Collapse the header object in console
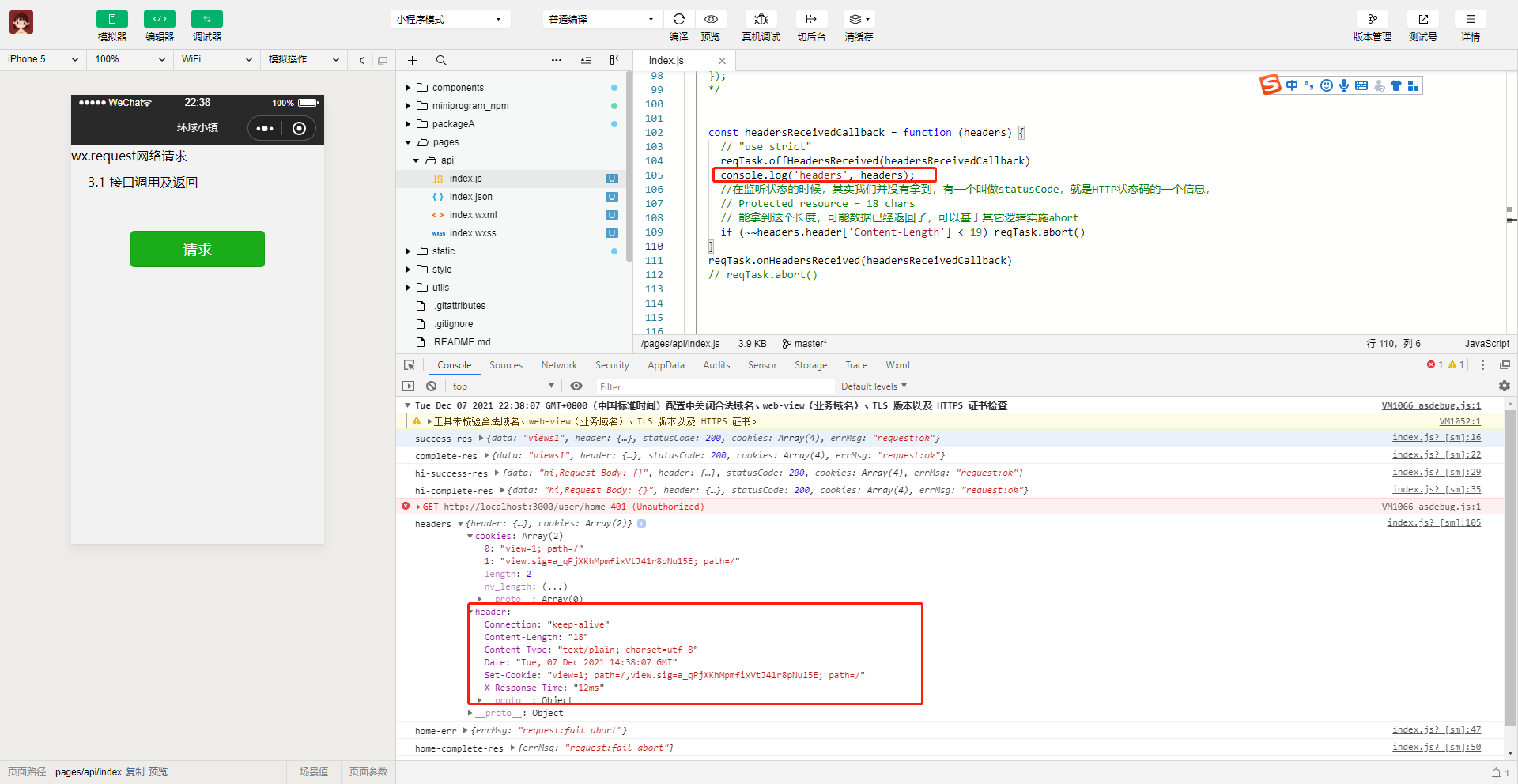The image size is (1518, 784). coord(471,612)
